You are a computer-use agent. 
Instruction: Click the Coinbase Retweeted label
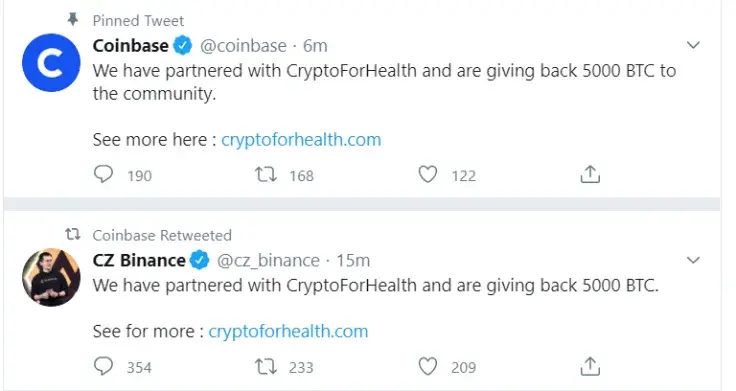[162, 235]
